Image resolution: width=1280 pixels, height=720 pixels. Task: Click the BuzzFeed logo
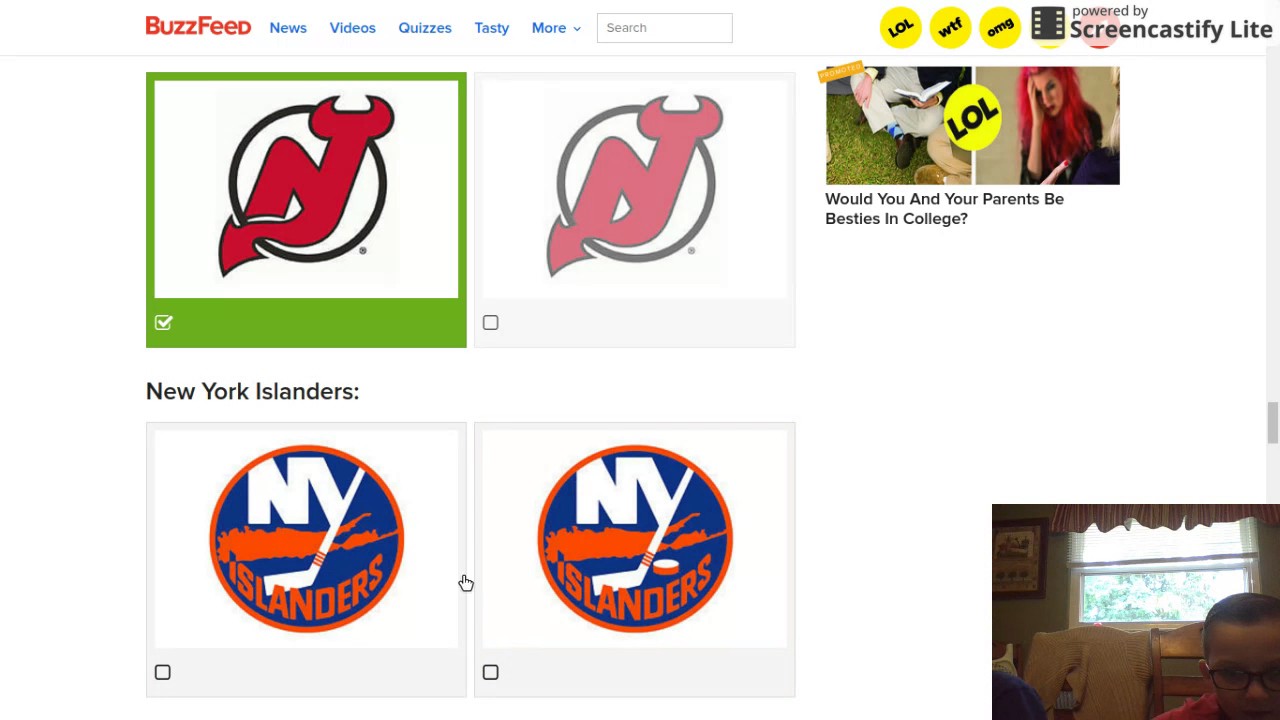coord(198,27)
